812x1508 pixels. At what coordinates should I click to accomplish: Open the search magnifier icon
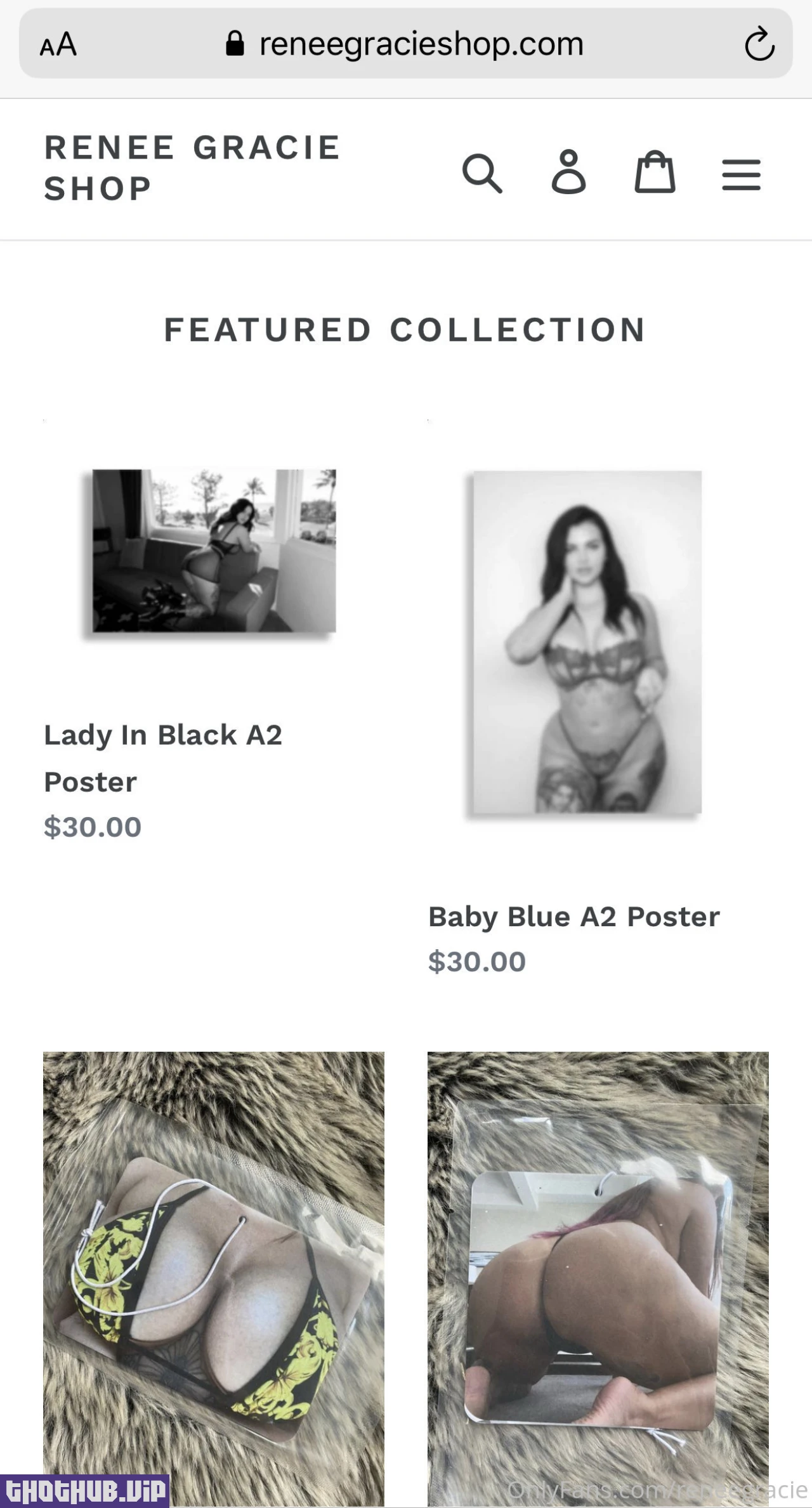pos(482,172)
